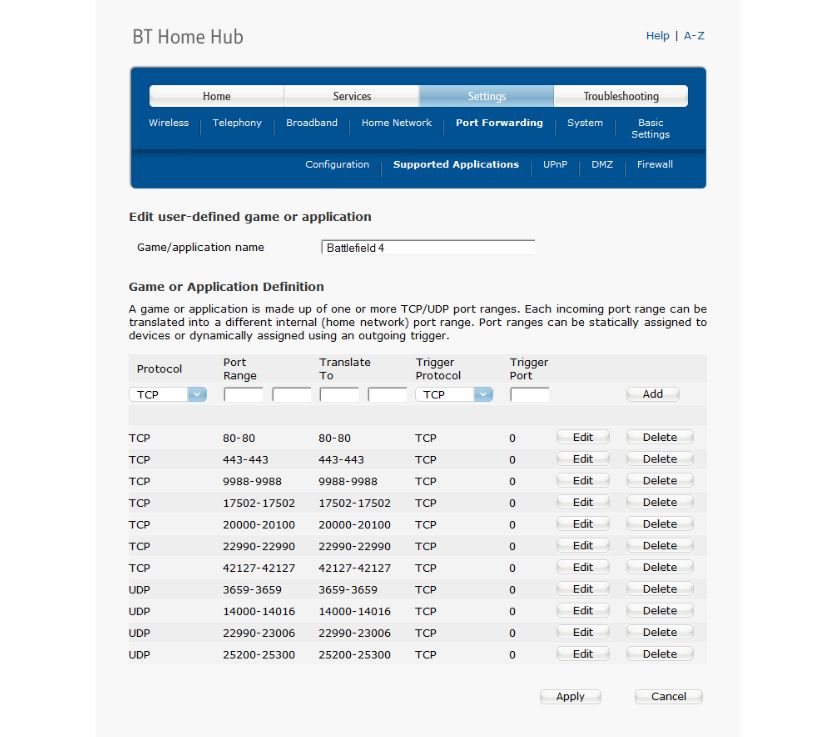
Task: Select the Edit user-defined game heading
Action: click(250, 217)
